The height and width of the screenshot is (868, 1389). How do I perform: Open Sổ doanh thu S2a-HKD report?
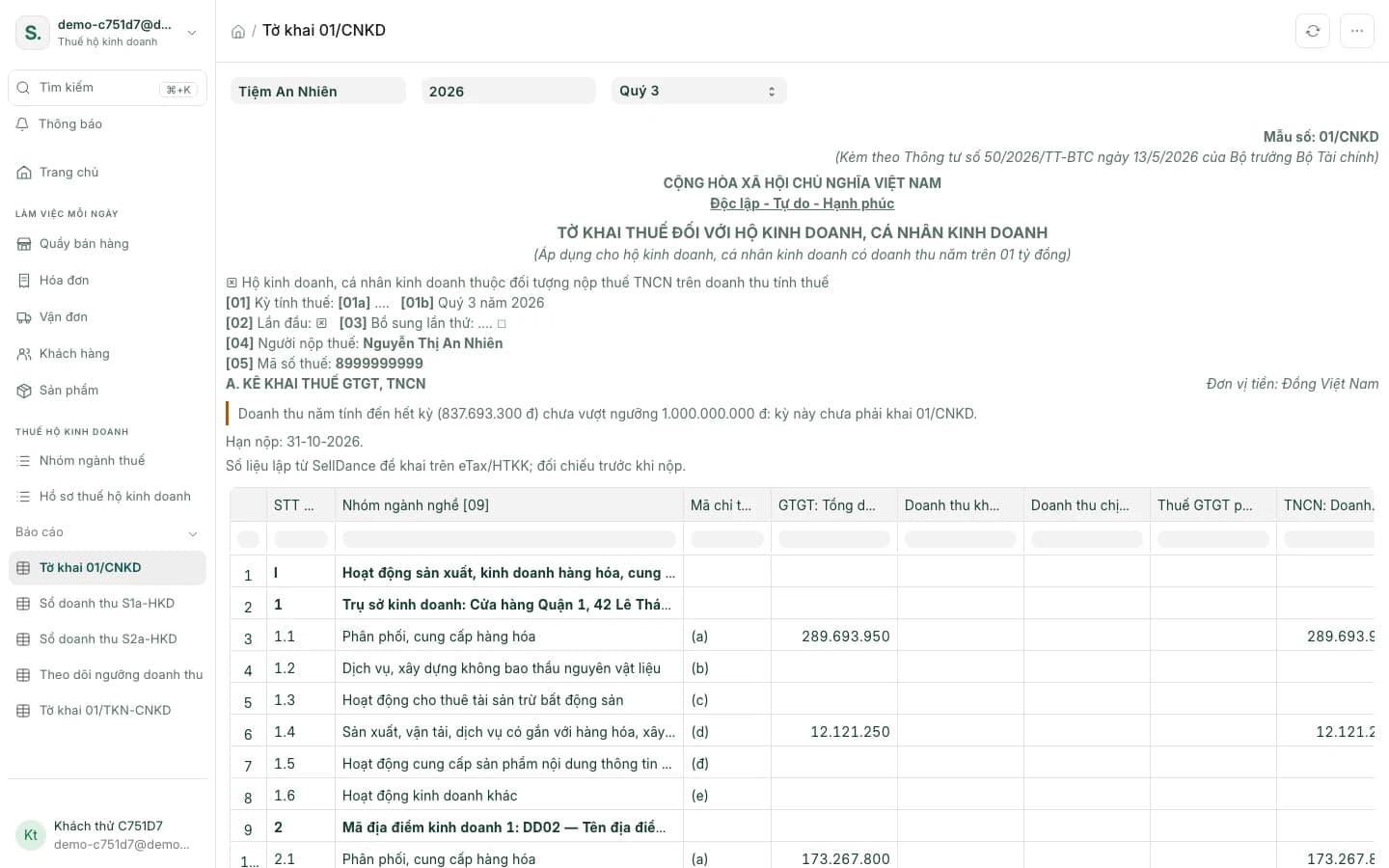coord(107,639)
